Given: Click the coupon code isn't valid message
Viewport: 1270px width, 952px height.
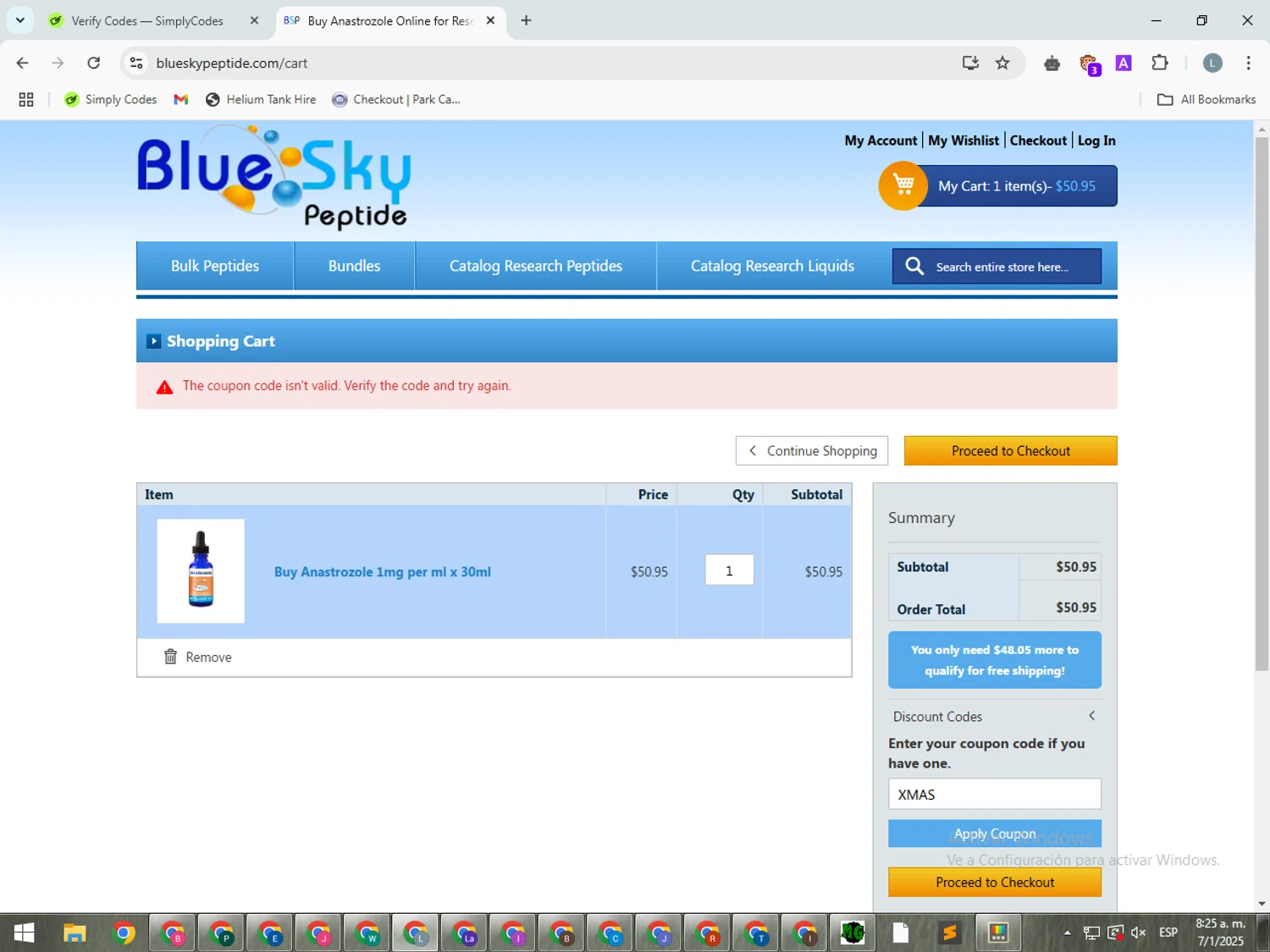Looking at the screenshot, I should [x=347, y=386].
